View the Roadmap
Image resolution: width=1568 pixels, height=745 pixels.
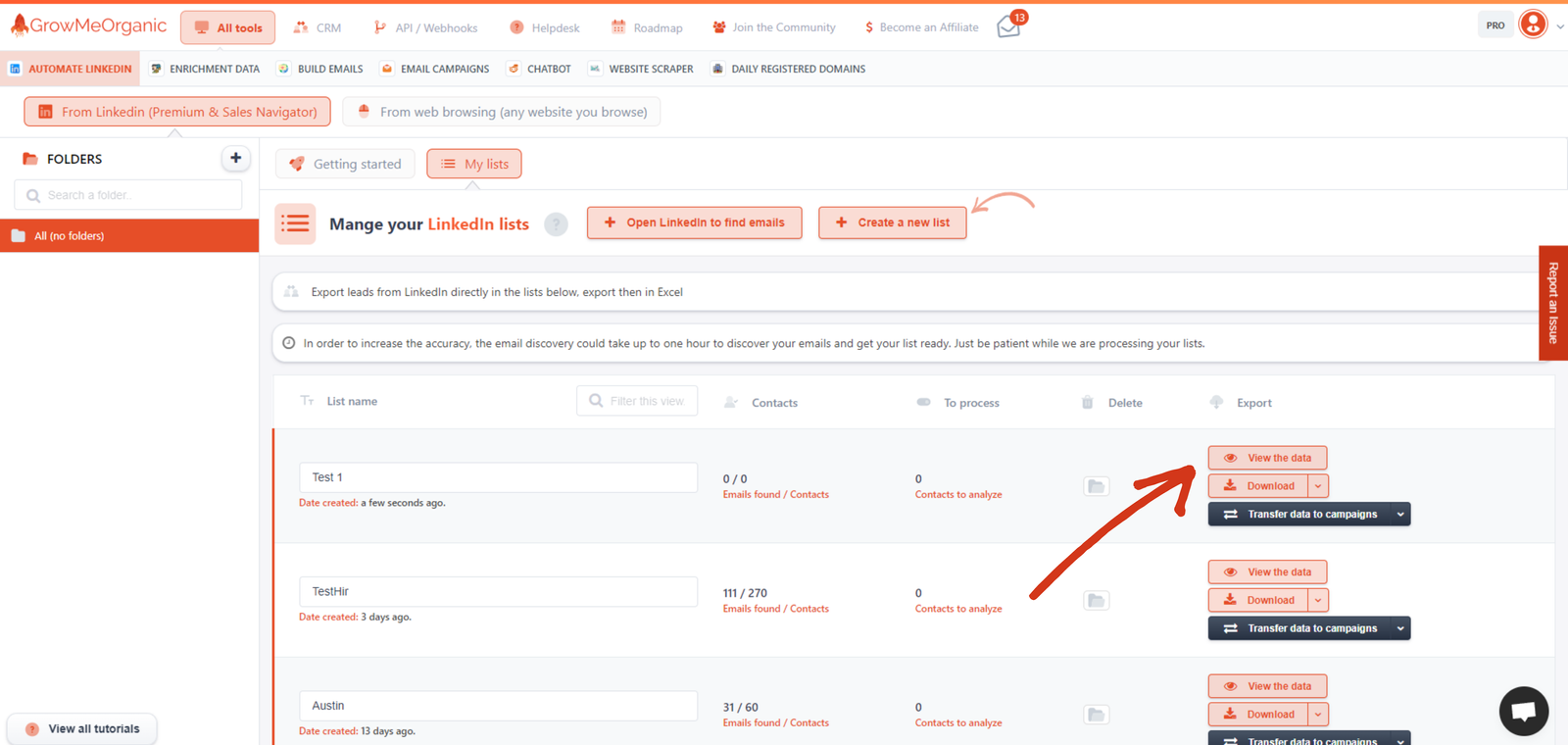pyautogui.click(x=647, y=27)
